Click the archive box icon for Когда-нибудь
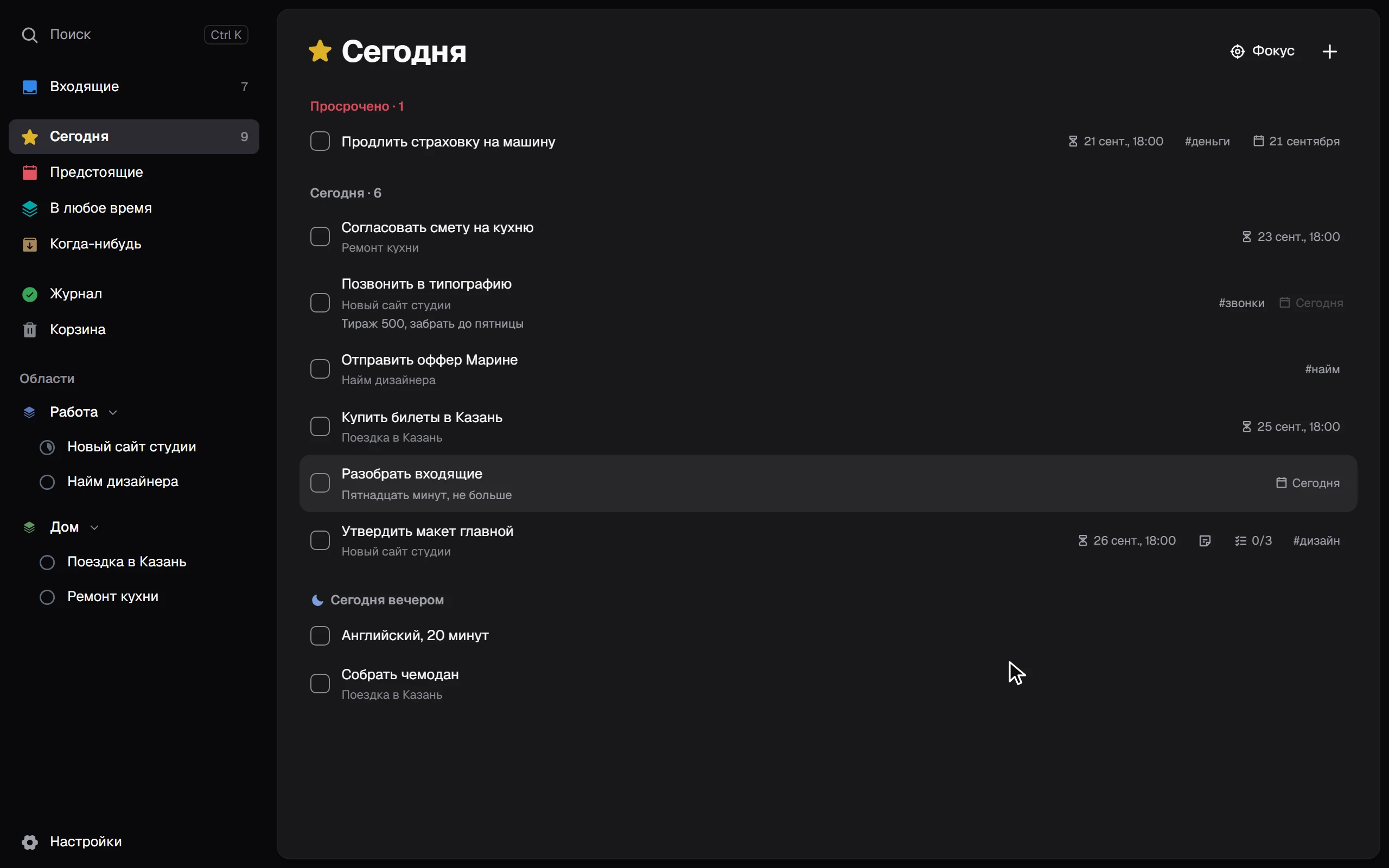This screenshot has width=1389, height=868. point(29,244)
